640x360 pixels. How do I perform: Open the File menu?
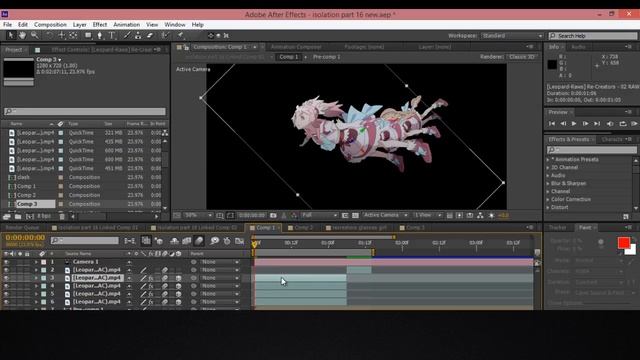[7, 24]
